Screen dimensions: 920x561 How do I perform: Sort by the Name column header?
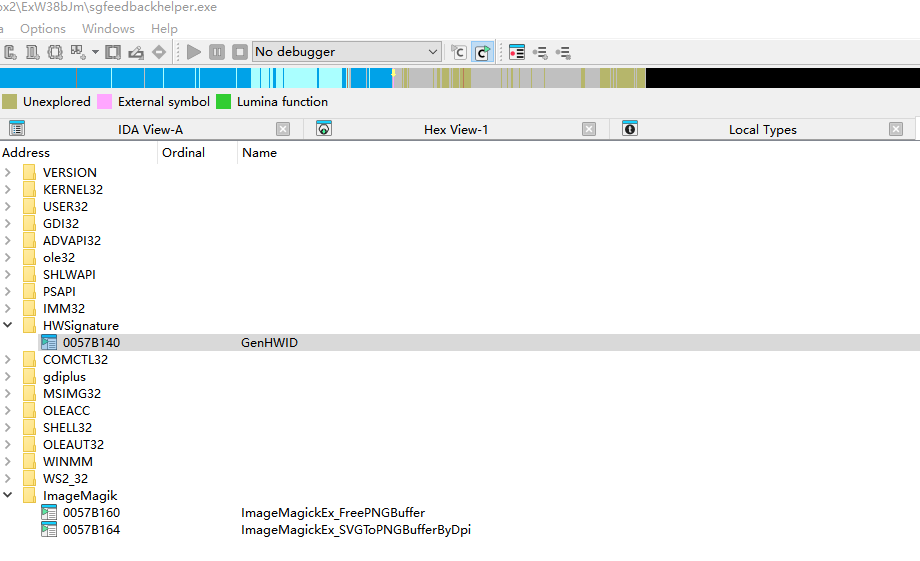(259, 153)
